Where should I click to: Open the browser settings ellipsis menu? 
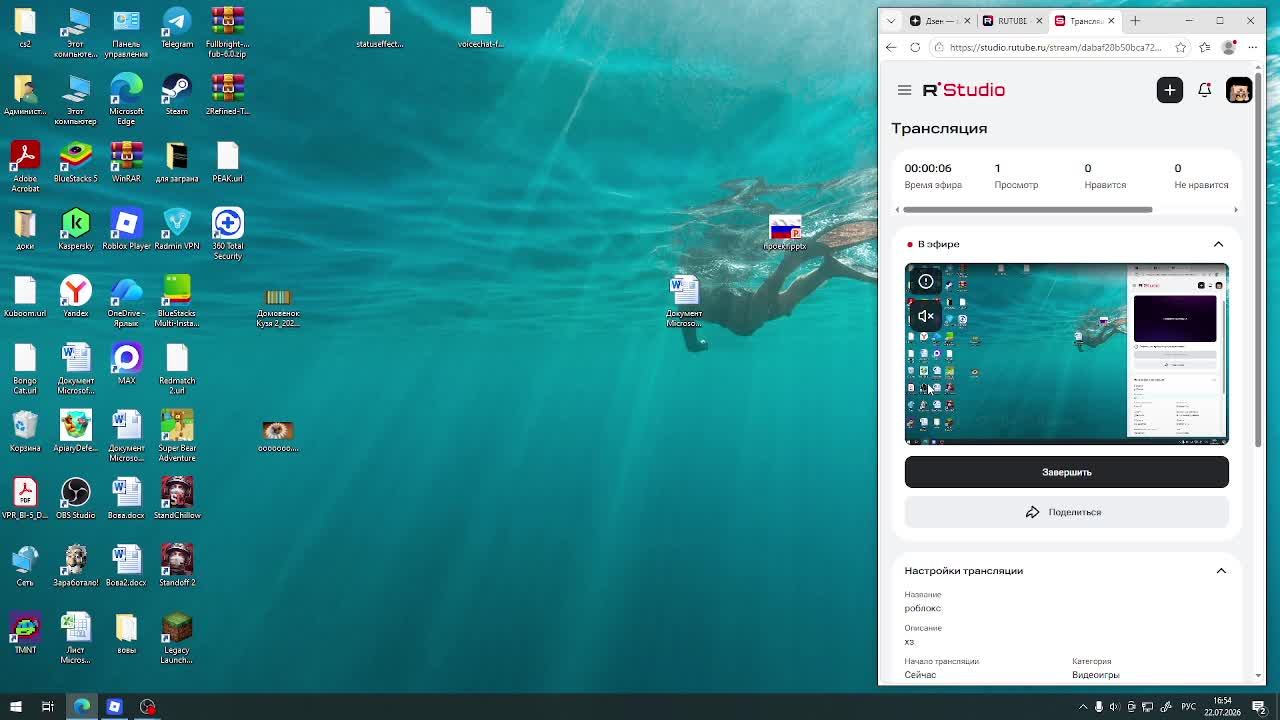(1252, 47)
